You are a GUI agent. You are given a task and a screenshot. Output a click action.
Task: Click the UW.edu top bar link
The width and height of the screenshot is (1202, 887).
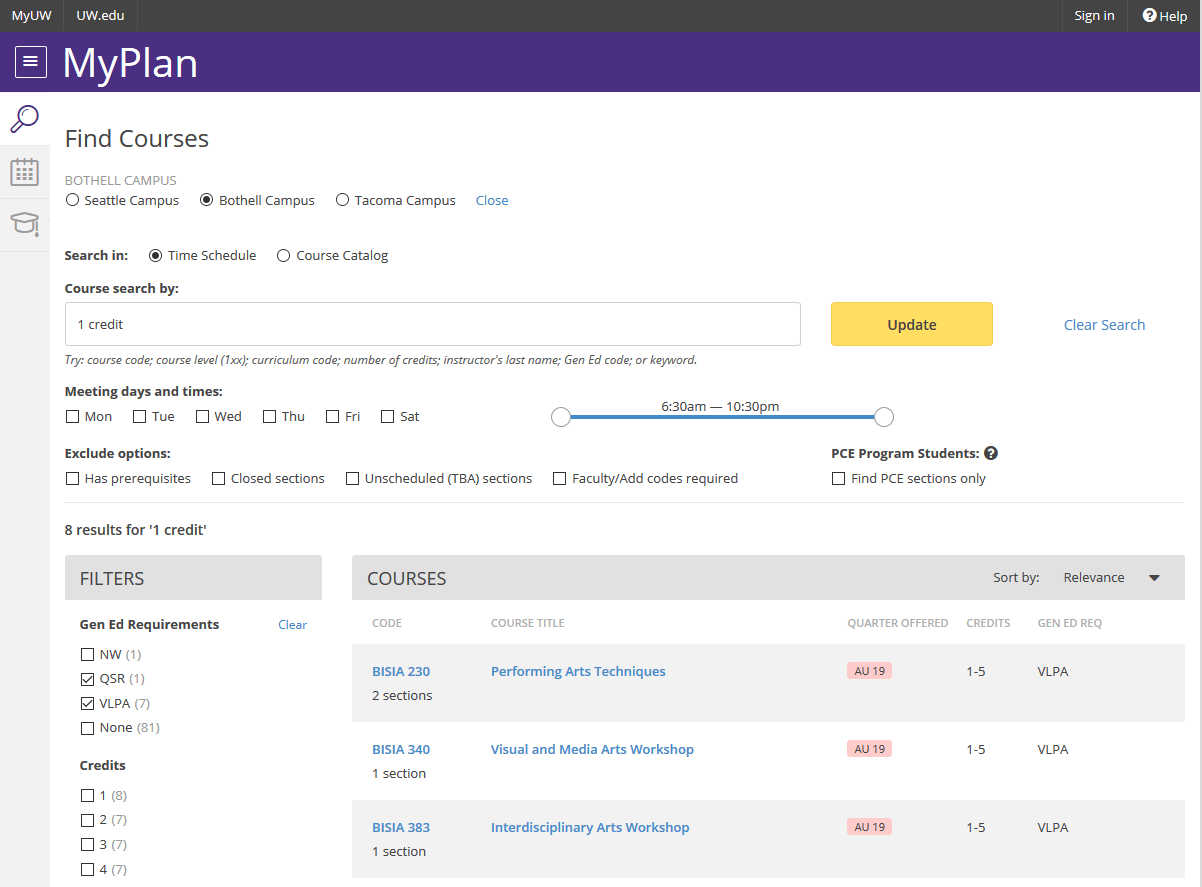click(x=100, y=16)
